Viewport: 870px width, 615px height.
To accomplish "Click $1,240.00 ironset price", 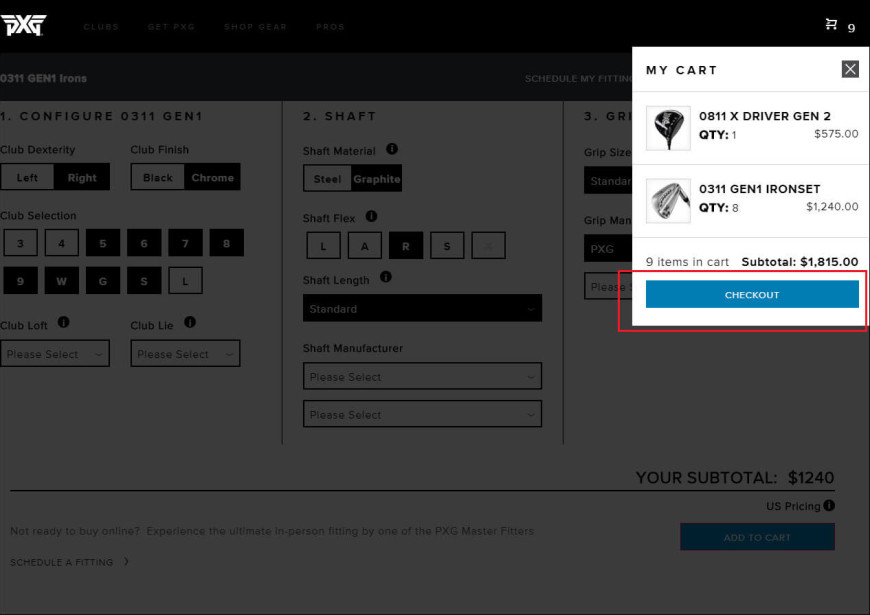I will point(832,206).
